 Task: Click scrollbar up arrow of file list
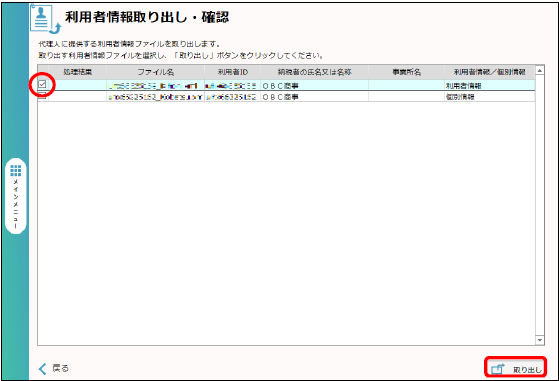click(x=539, y=70)
